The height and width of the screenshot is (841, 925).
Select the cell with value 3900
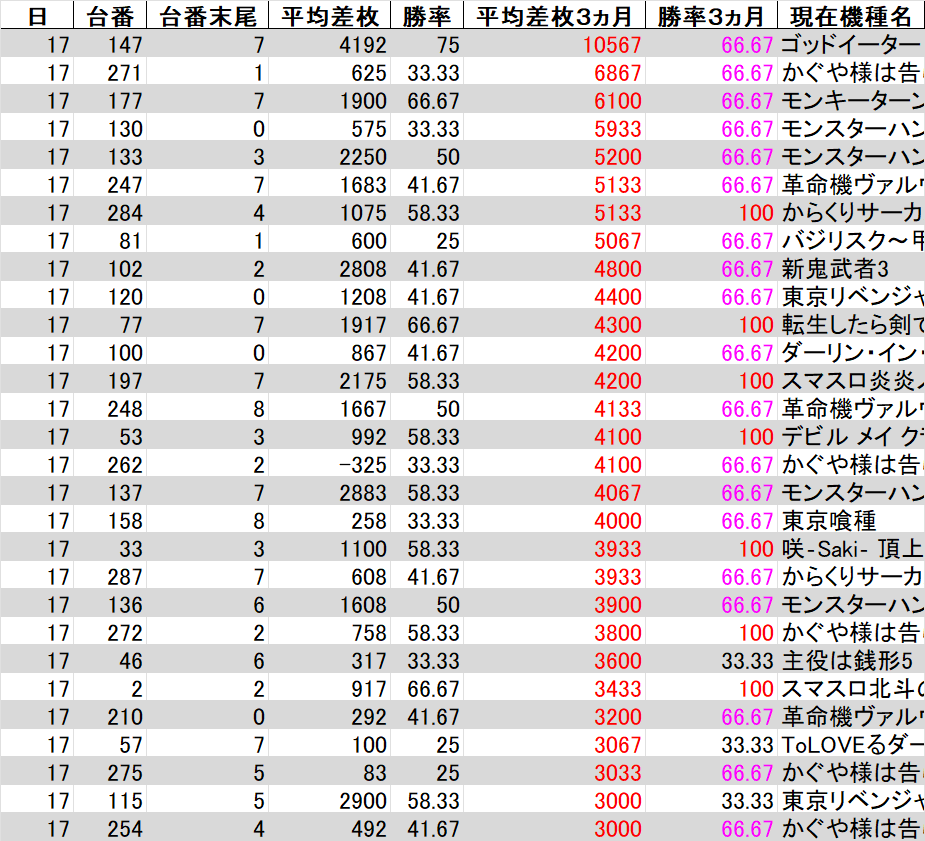tap(554, 605)
